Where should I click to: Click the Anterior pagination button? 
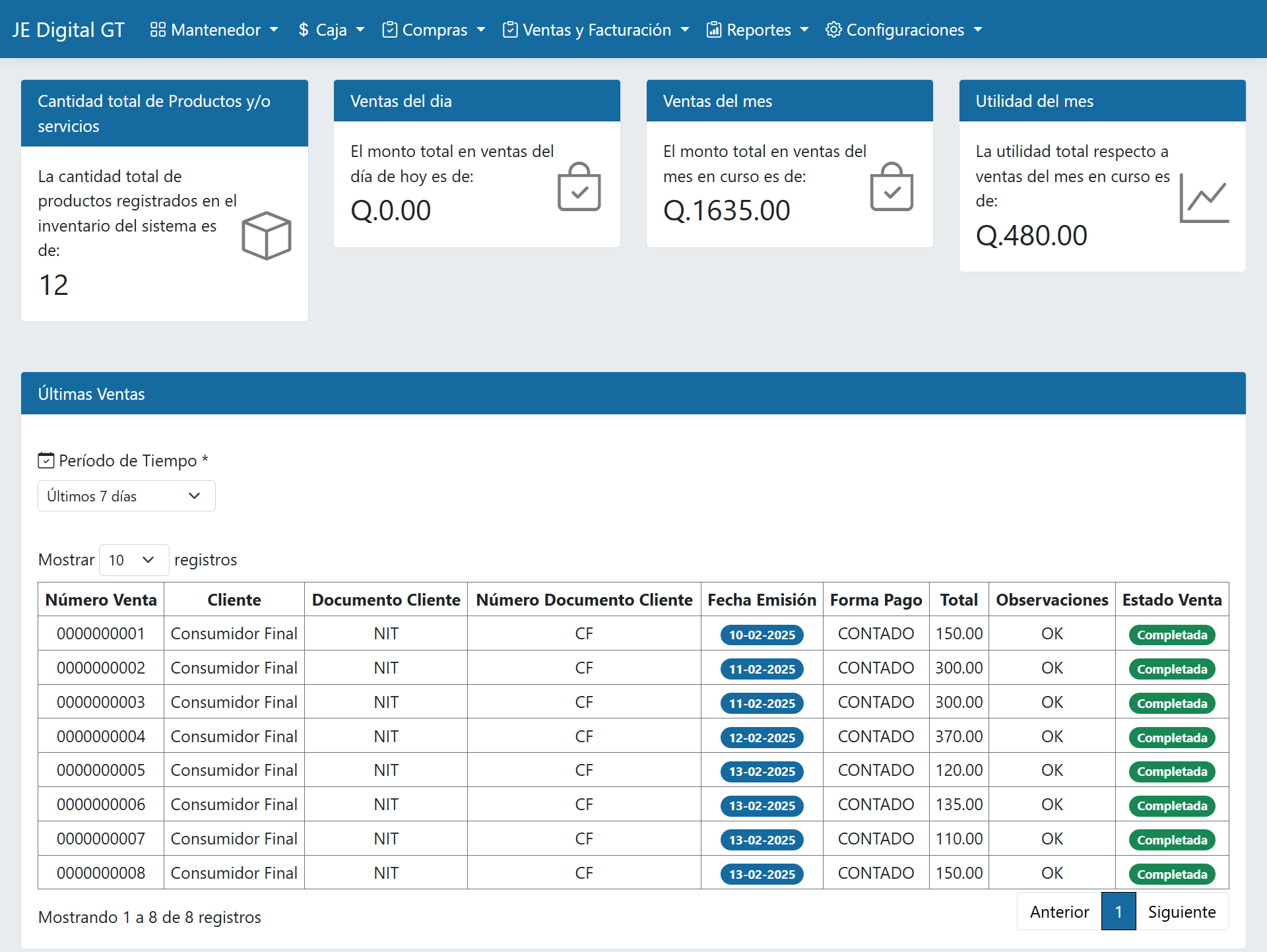(1059, 912)
